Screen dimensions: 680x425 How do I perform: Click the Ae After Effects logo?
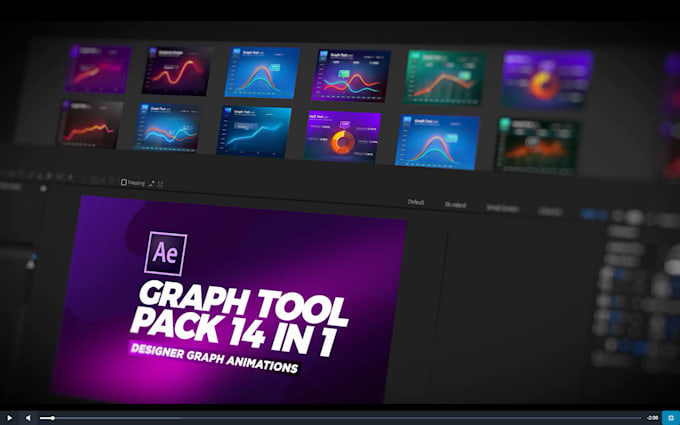click(166, 254)
